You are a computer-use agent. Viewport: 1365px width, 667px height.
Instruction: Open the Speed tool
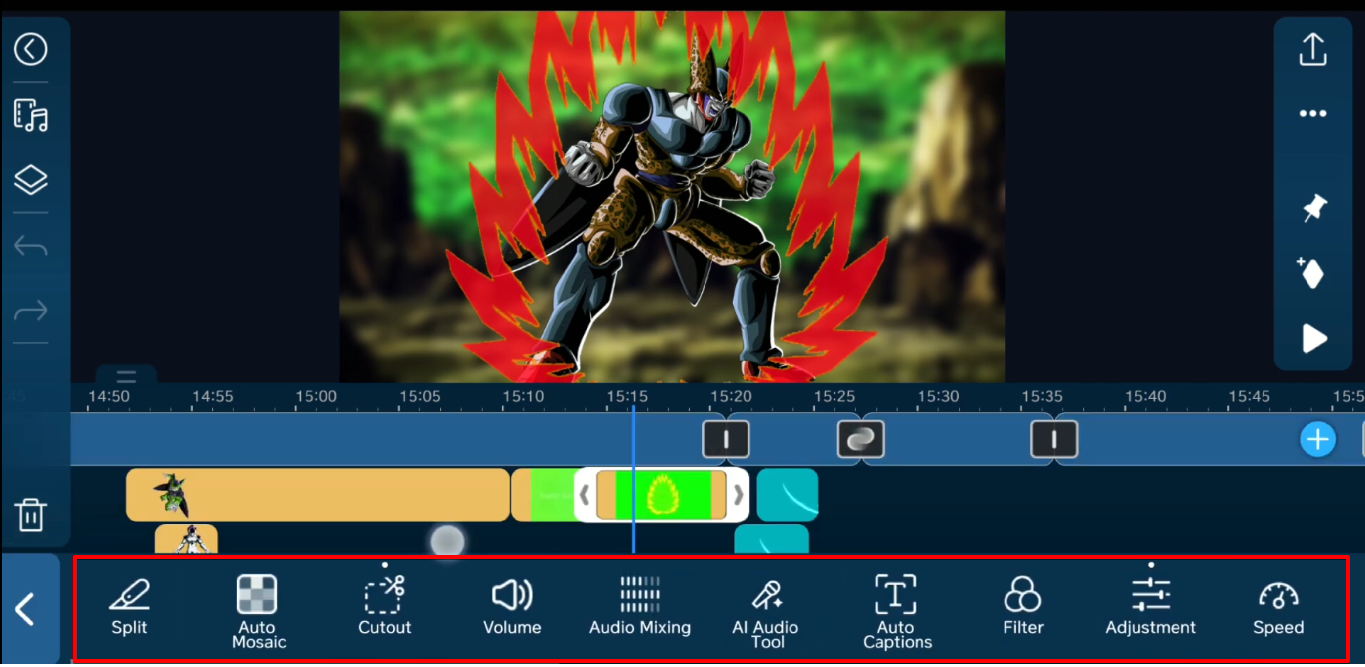point(1279,607)
